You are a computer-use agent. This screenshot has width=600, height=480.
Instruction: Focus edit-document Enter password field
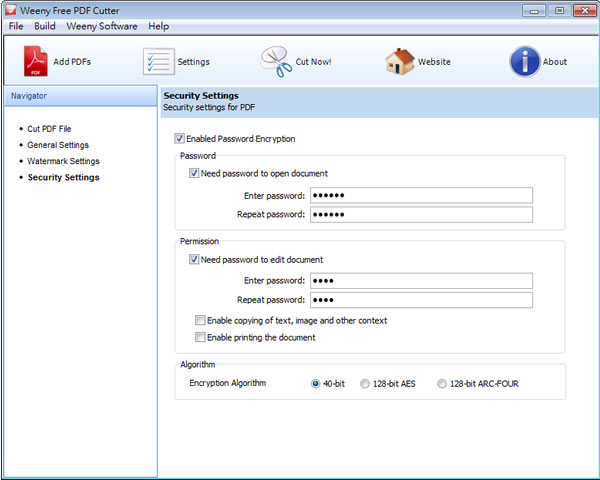point(421,281)
